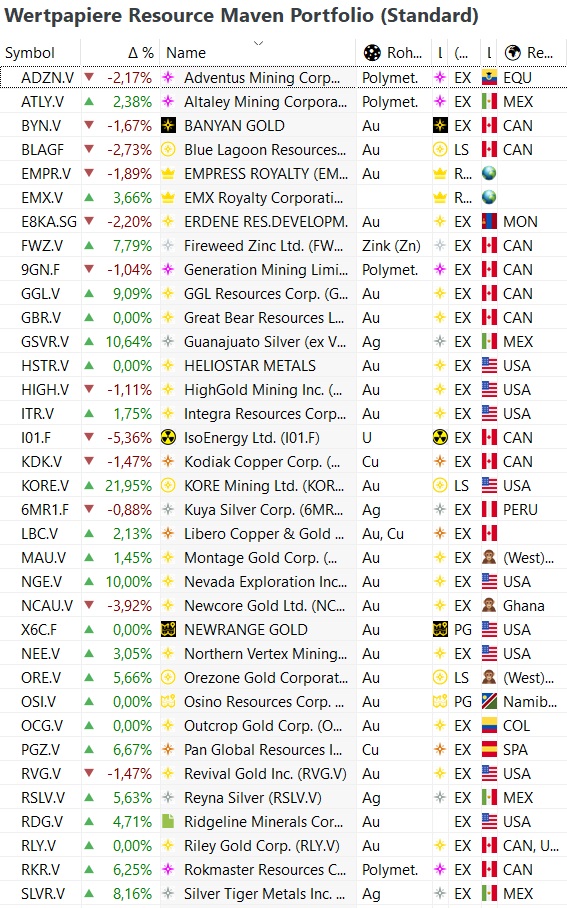The height and width of the screenshot is (908, 567).
Task: Click the commodity icon in the Roh... header
Action: coord(372,53)
